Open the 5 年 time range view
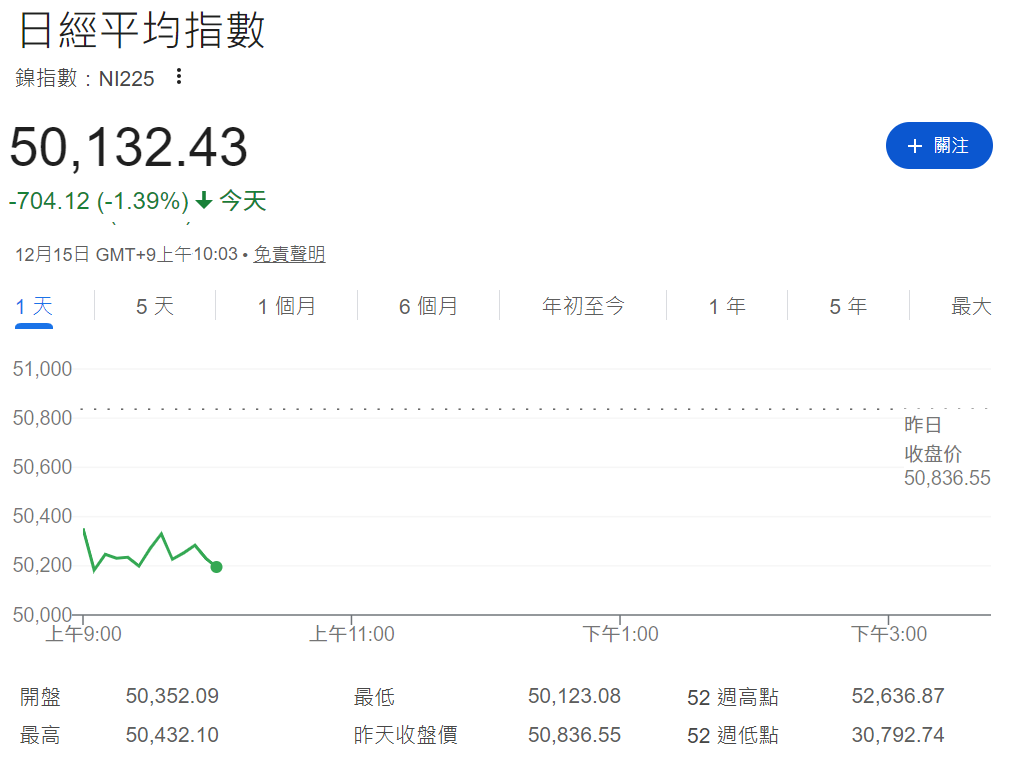This screenshot has width=1011, height=760. (847, 306)
